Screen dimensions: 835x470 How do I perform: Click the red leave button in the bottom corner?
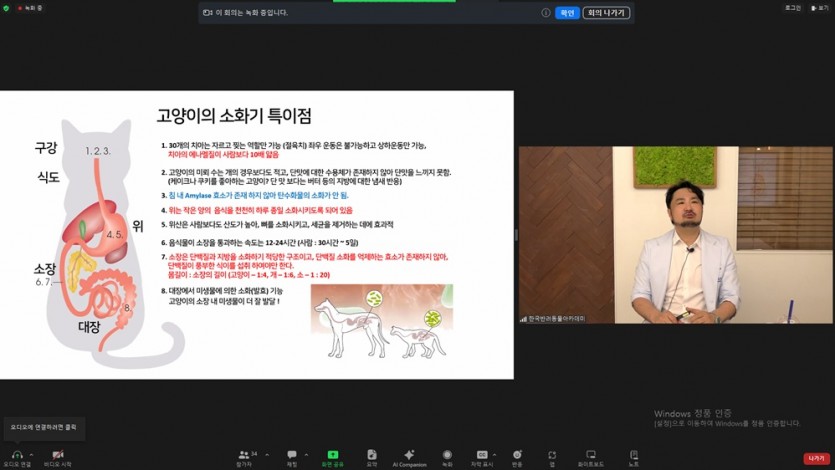pyautogui.click(x=816, y=458)
